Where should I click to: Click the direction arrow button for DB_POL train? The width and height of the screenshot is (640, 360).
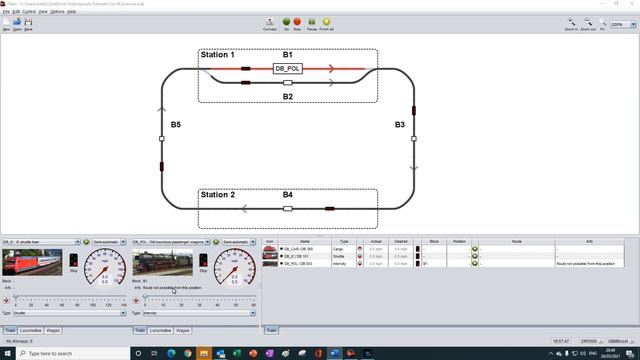136,301
